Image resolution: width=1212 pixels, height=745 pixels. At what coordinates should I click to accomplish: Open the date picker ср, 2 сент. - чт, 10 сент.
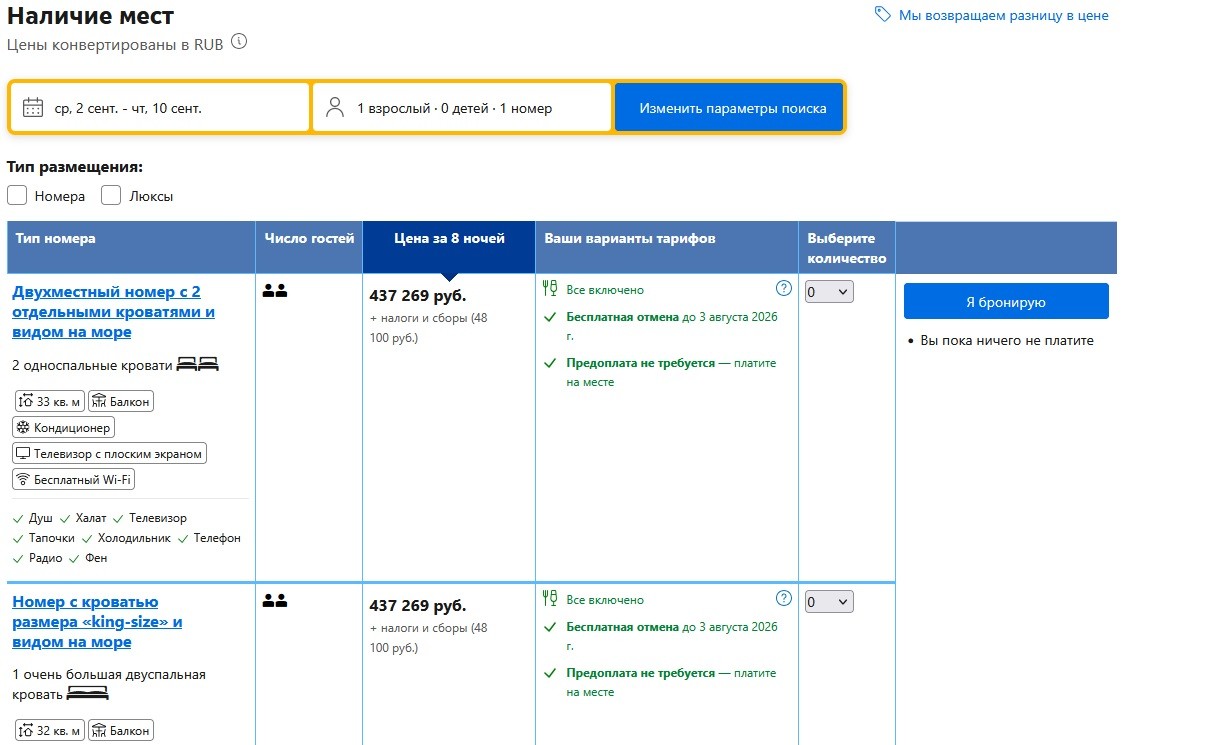160,107
